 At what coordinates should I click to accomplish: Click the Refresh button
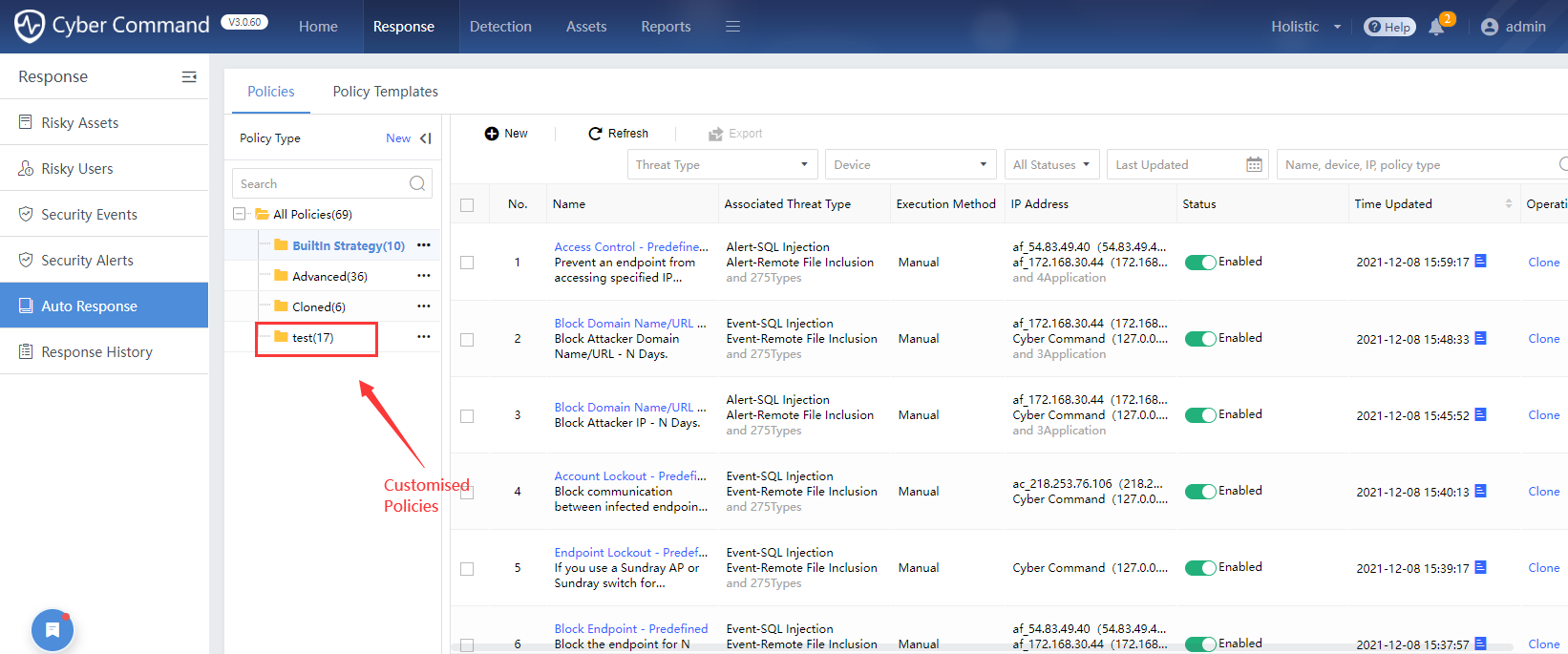click(x=618, y=134)
